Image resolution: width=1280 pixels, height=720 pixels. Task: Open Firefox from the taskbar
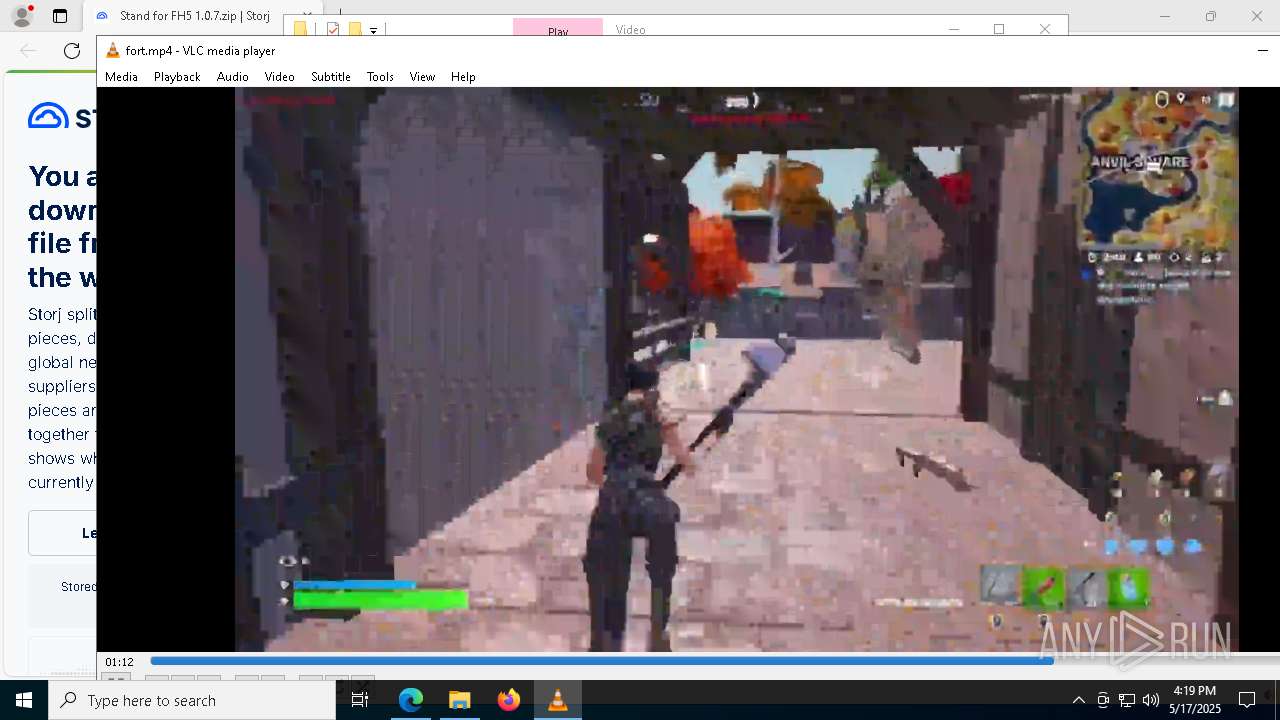508,700
